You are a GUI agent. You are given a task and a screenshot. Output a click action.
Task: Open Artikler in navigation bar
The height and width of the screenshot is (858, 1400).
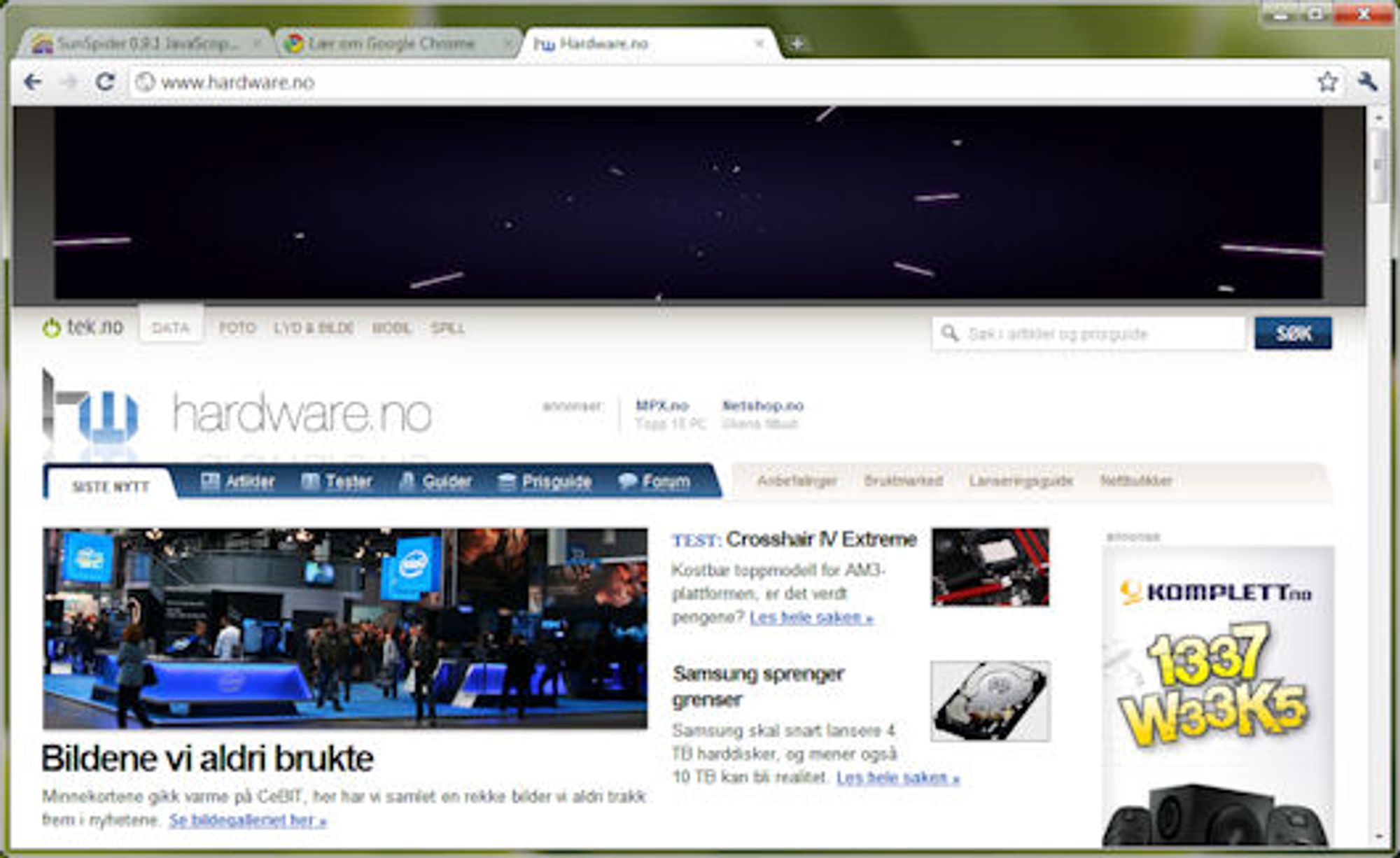tap(250, 481)
